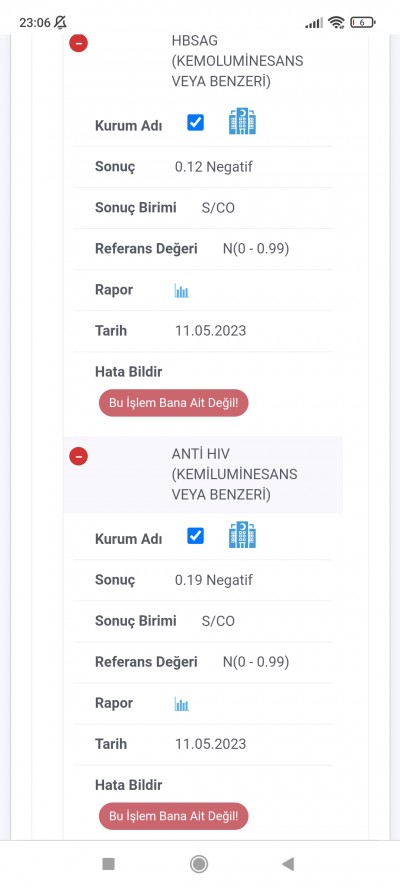Tap the Android recent apps square button

pyautogui.click(x=108, y=864)
